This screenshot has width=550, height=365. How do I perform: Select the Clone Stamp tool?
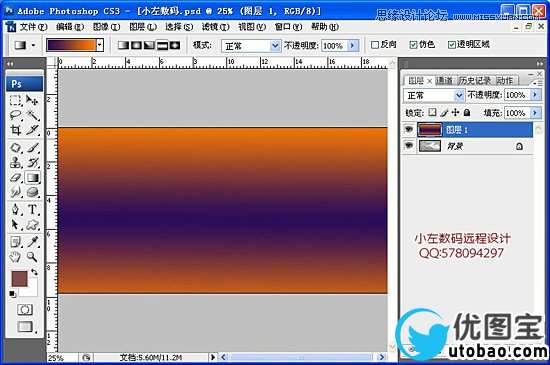tap(15, 162)
